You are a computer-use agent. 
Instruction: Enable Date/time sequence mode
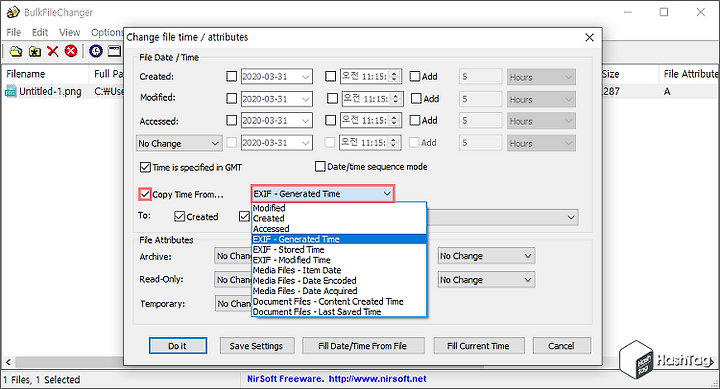pyautogui.click(x=320, y=166)
